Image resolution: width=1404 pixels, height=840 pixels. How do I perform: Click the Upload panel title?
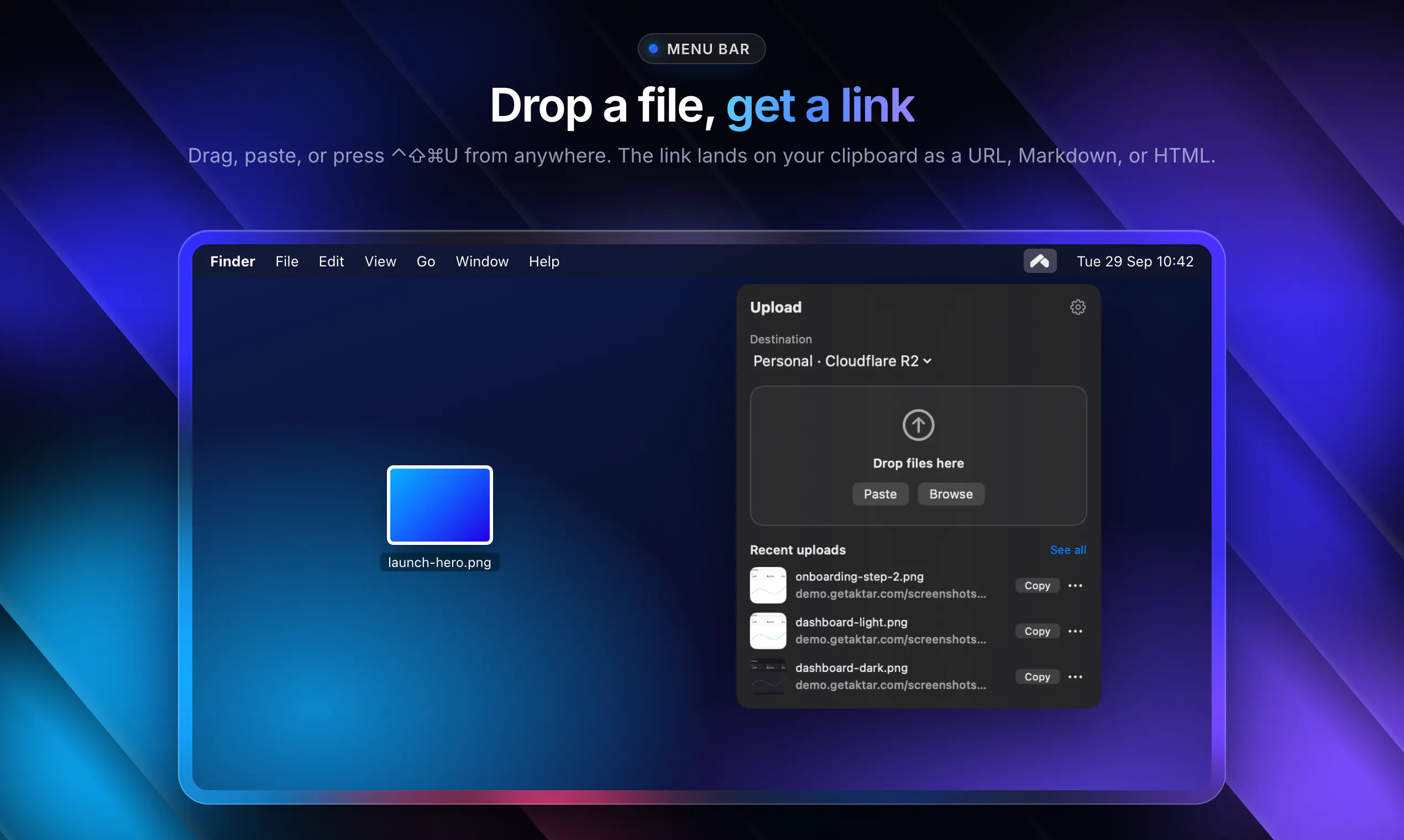pos(775,307)
